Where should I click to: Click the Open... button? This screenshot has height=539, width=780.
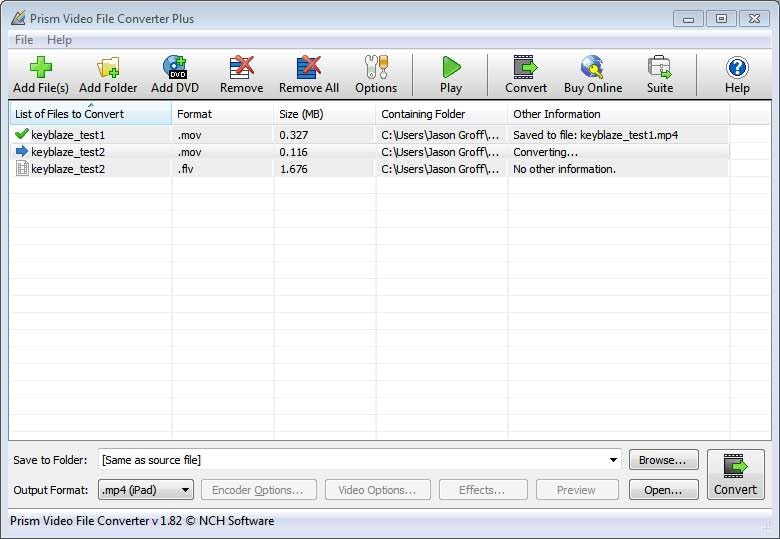(x=662, y=490)
